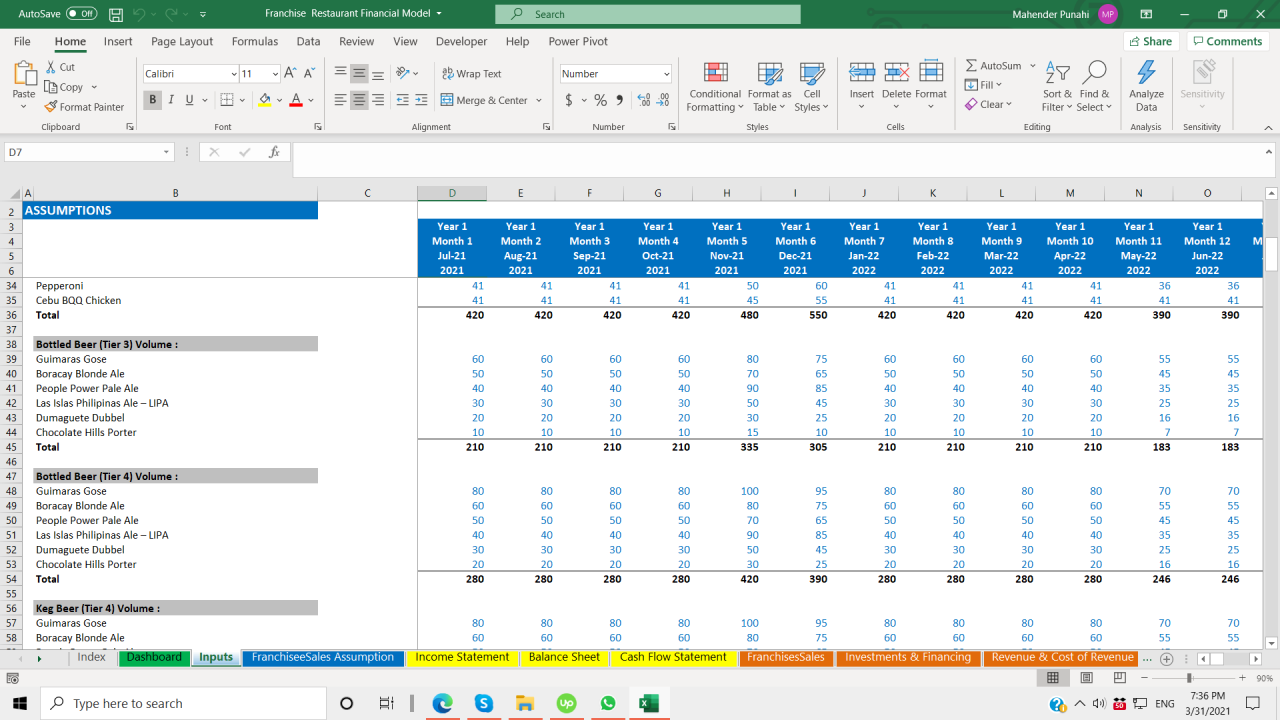The height and width of the screenshot is (720, 1280).
Task: Click the Align Left icon
Action: 340,100
